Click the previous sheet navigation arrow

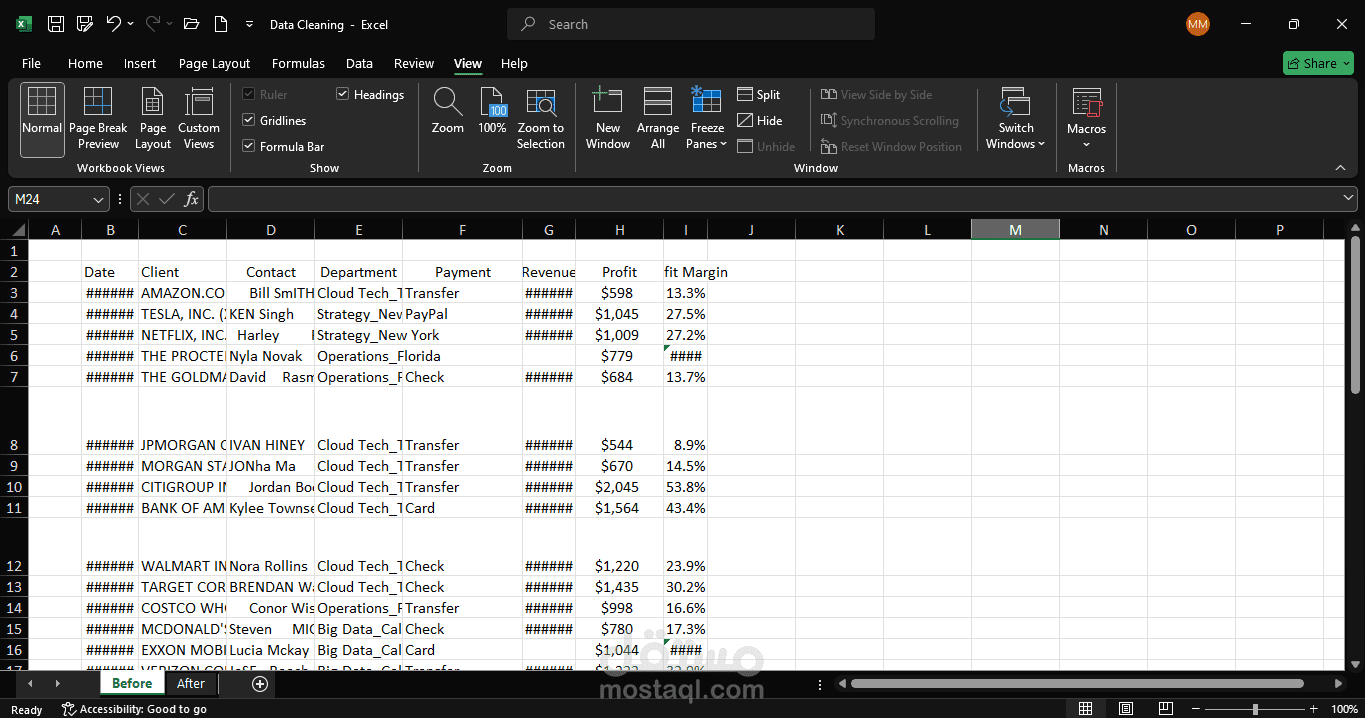click(x=30, y=684)
